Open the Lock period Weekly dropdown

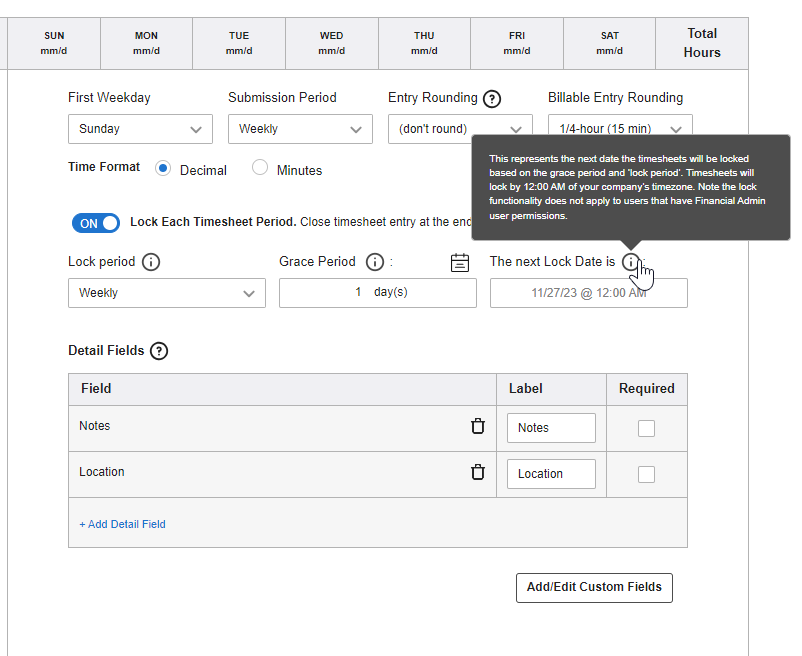pos(167,293)
